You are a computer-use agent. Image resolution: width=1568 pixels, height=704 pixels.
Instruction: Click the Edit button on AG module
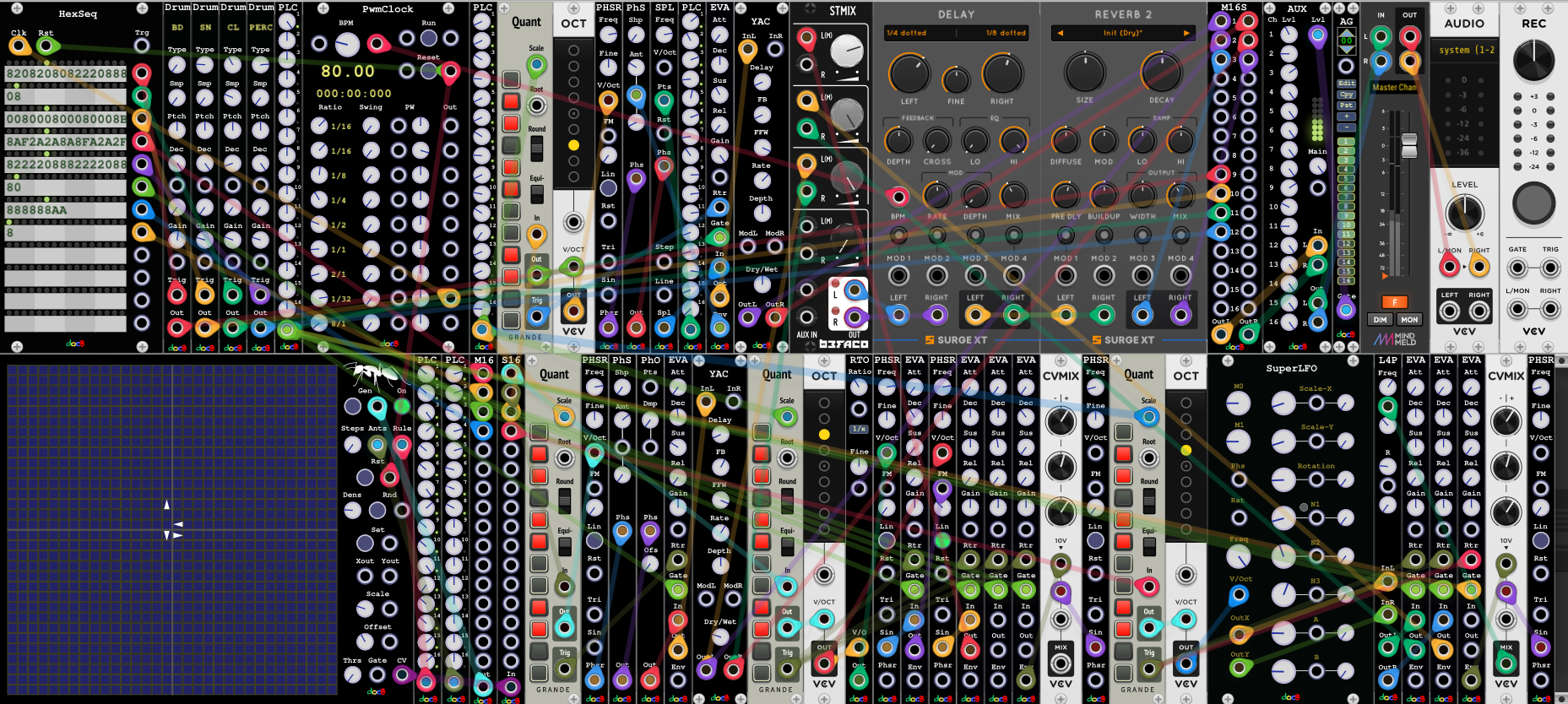tap(1346, 84)
